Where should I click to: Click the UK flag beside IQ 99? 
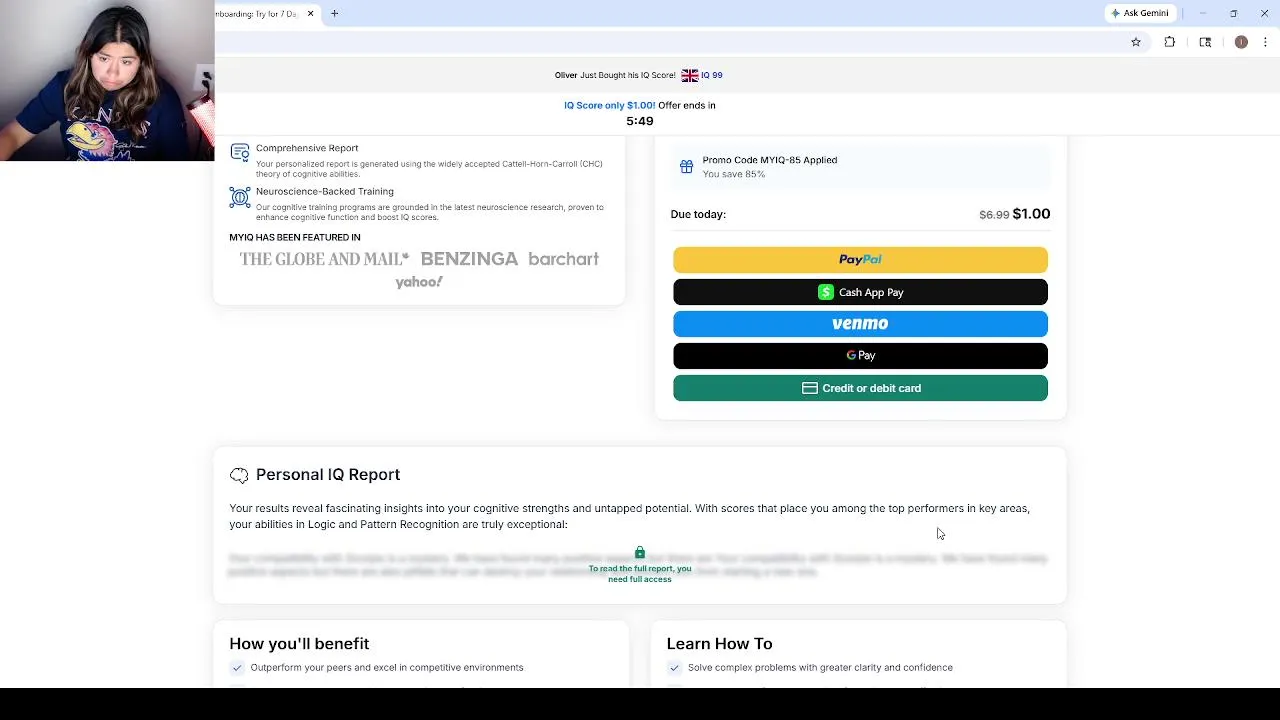click(x=690, y=75)
